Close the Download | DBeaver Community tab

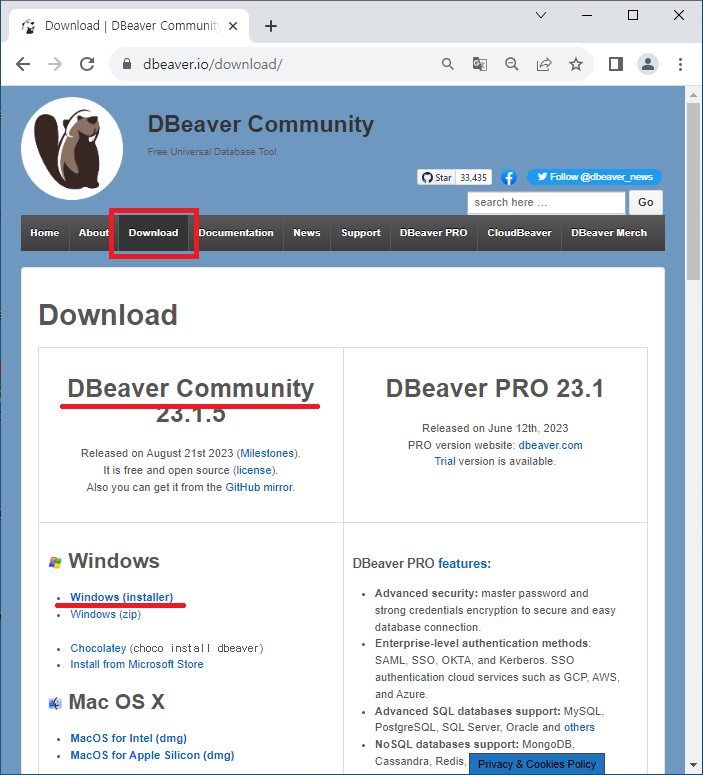233,26
